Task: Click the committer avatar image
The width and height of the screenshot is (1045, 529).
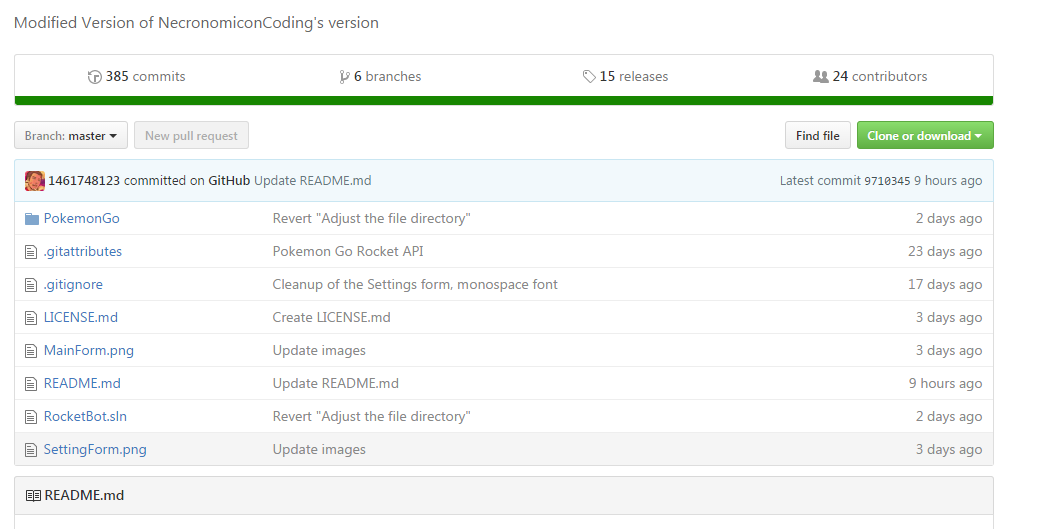Action: pyautogui.click(x=35, y=181)
